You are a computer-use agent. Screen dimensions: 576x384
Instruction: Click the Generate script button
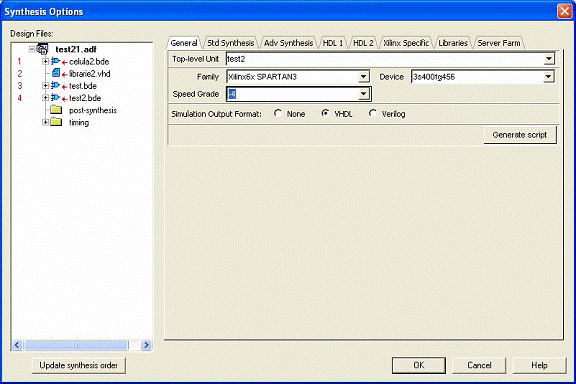tap(520, 135)
